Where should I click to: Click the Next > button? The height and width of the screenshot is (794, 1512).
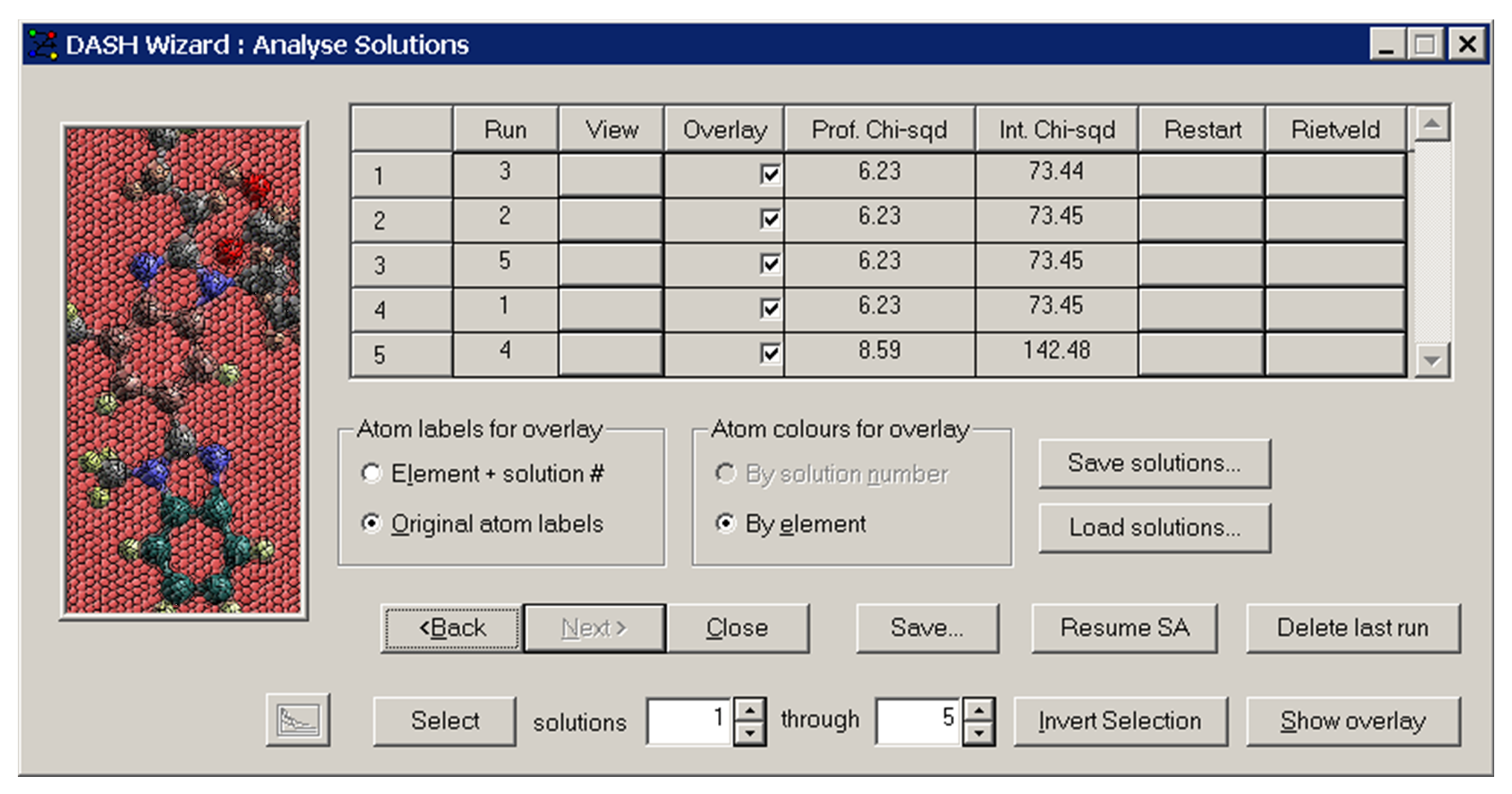(x=594, y=628)
